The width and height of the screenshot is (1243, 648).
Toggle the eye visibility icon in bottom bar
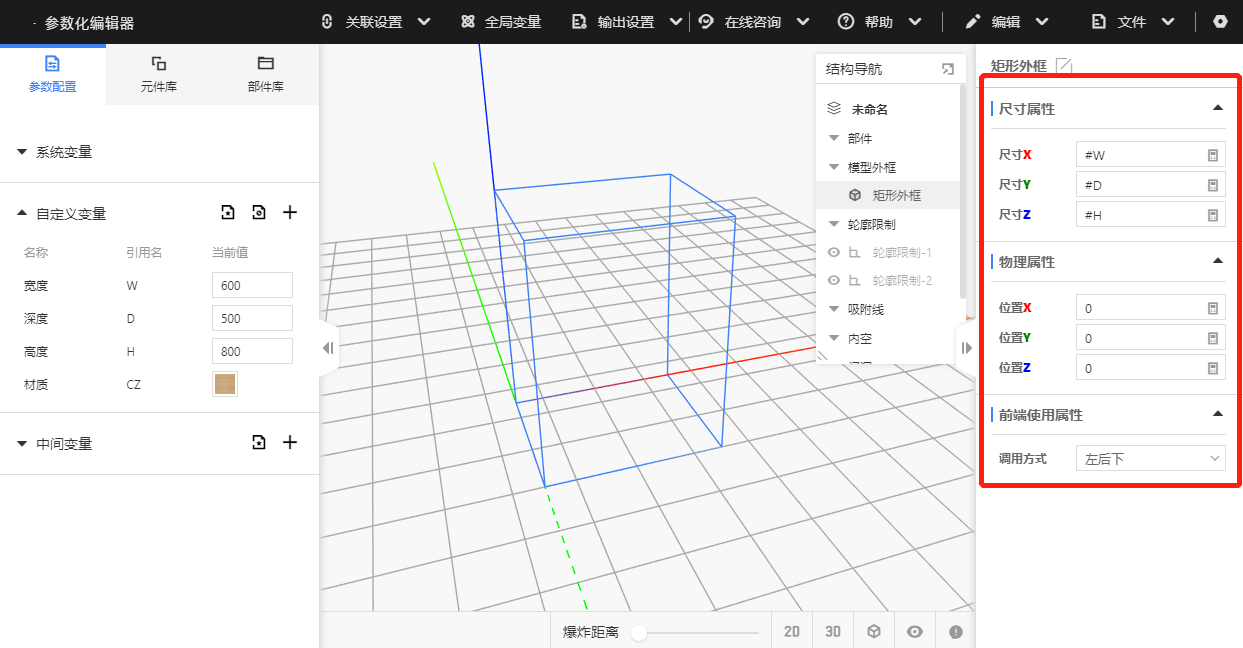(915, 631)
